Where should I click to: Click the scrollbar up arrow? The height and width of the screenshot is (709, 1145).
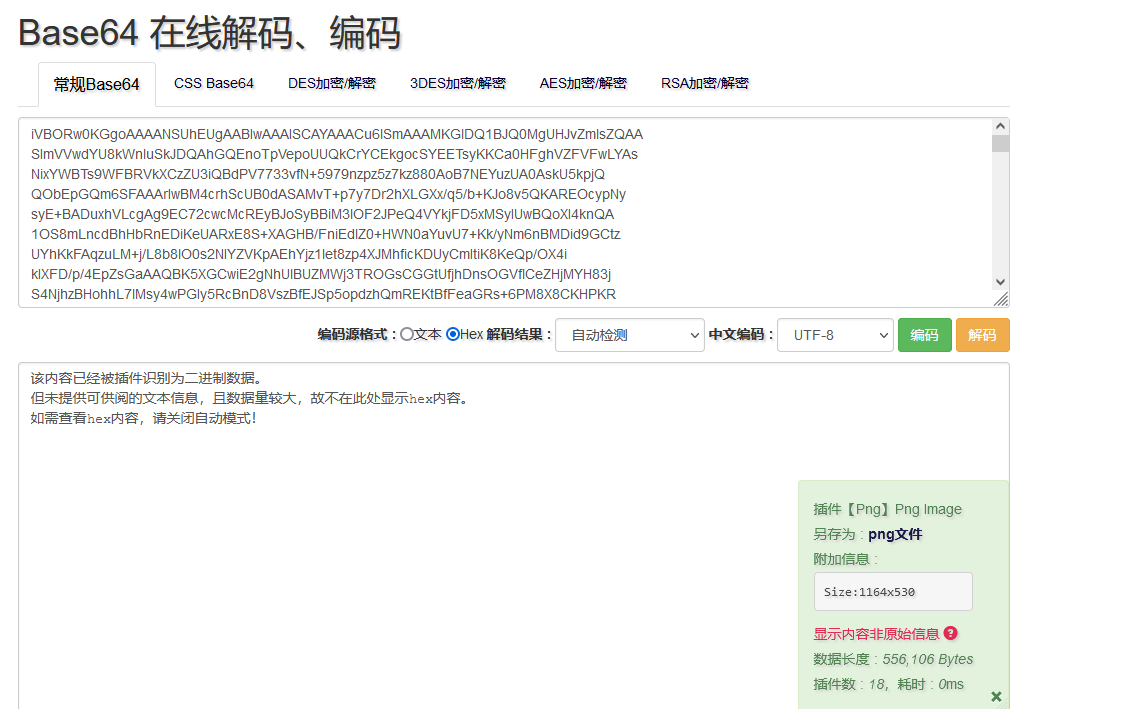tap(1001, 124)
